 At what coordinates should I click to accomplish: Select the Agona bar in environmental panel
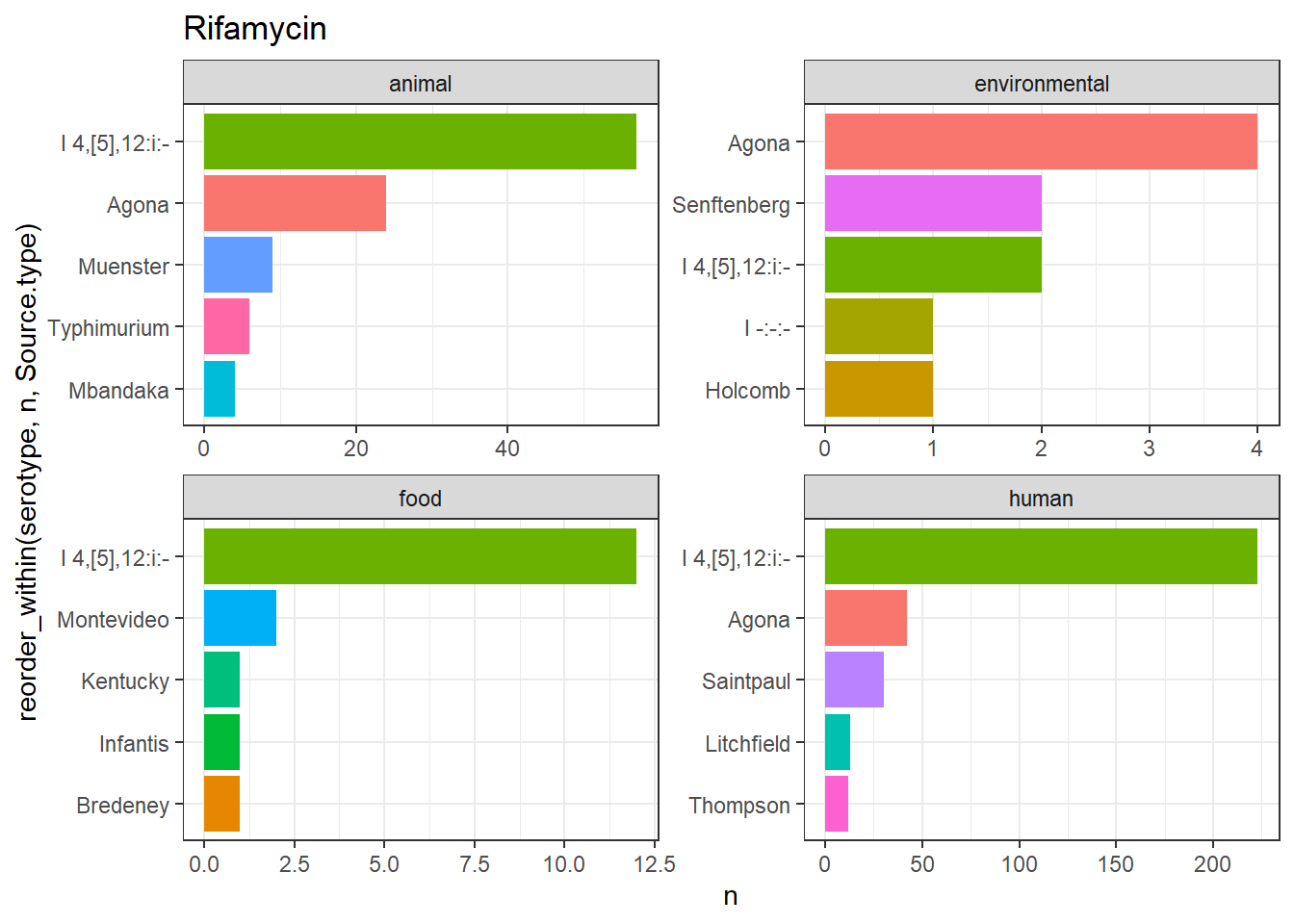[x=1041, y=141]
